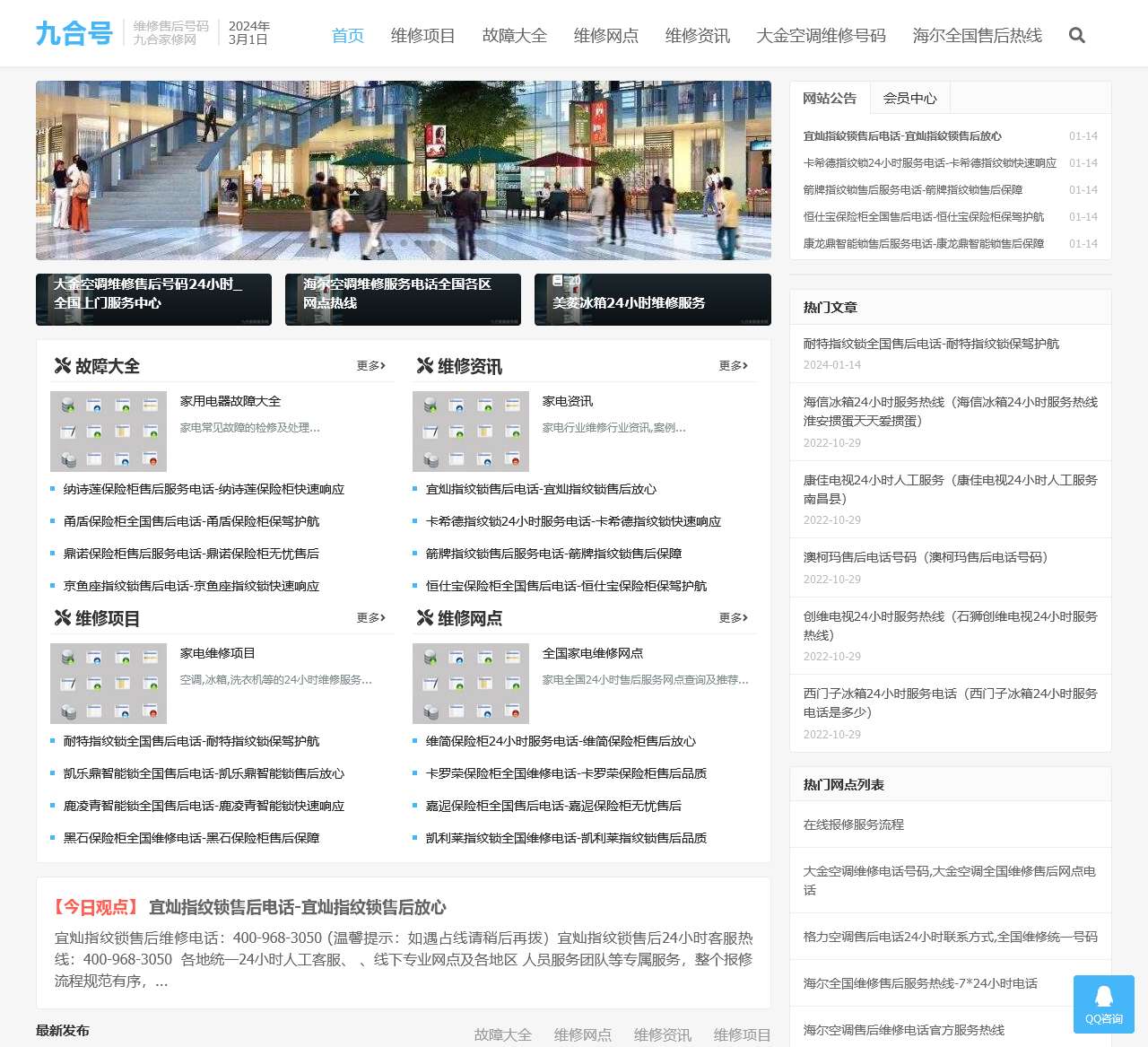
Task: Click the wrench icon beside 维修网点 section
Action: (x=424, y=618)
